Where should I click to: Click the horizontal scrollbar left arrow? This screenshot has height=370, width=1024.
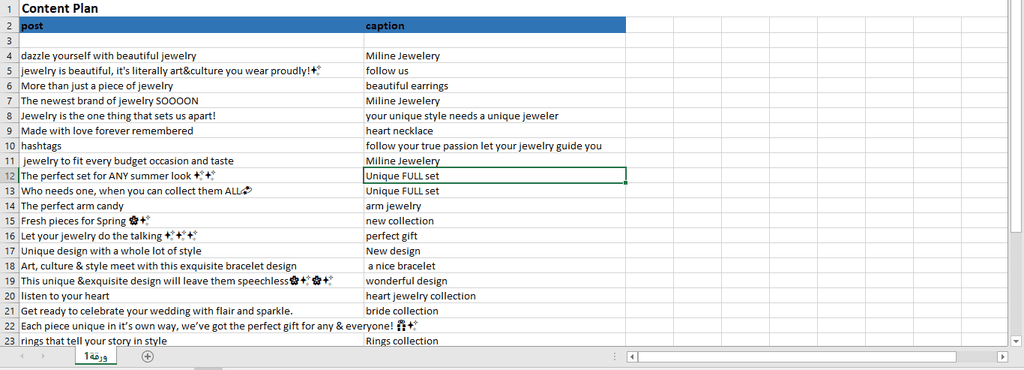632,357
